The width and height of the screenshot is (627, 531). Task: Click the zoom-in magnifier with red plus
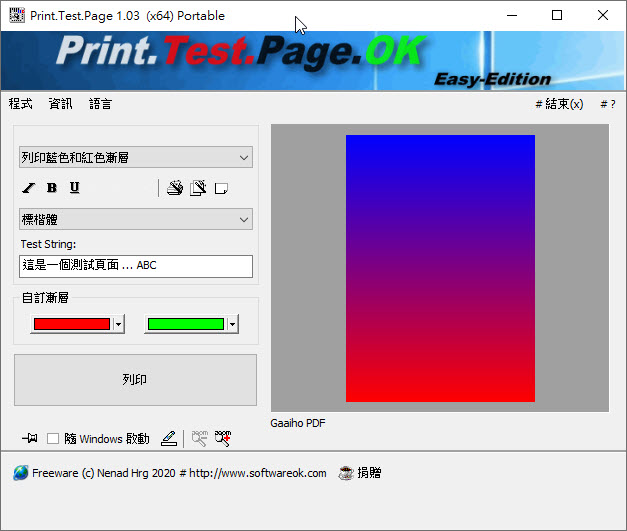pos(223,438)
